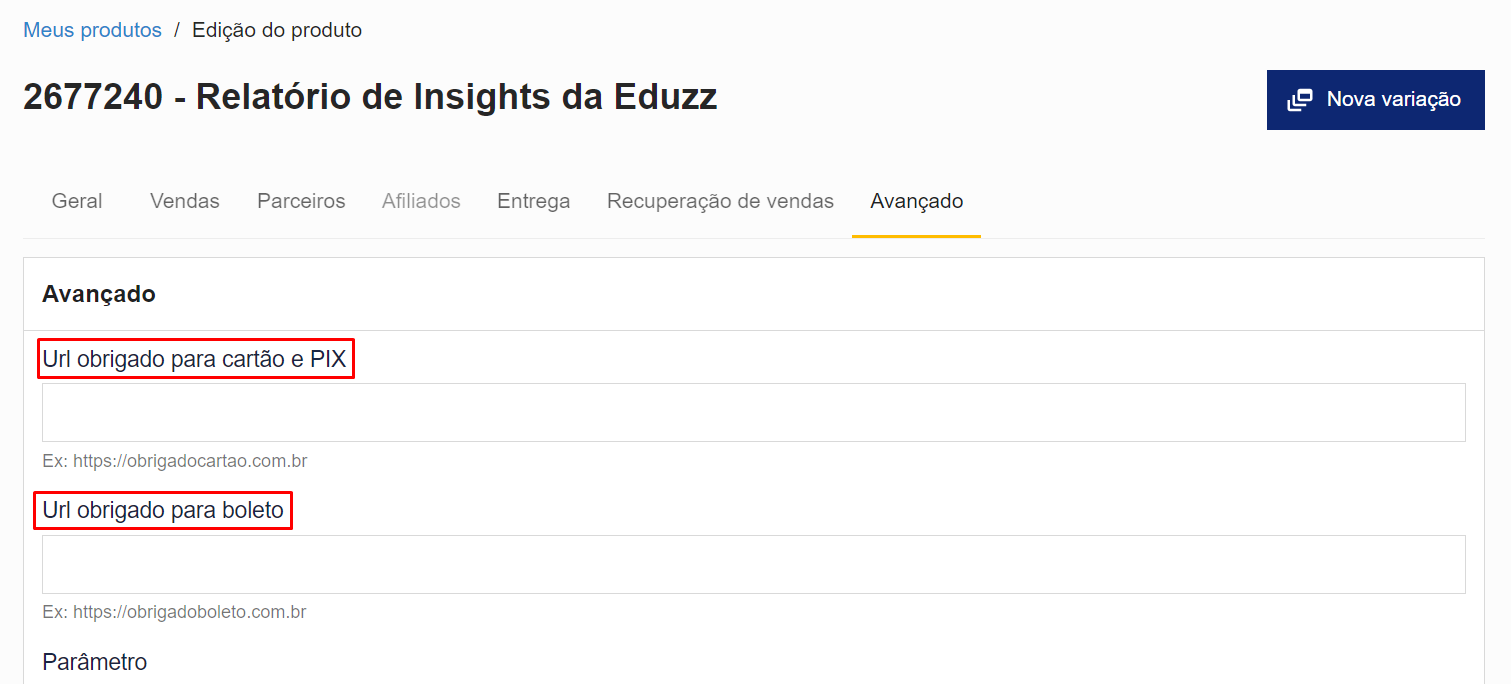1511x684 pixels.
Task: Focus the boleto thank-you URL field
Action: coord(753,564)
